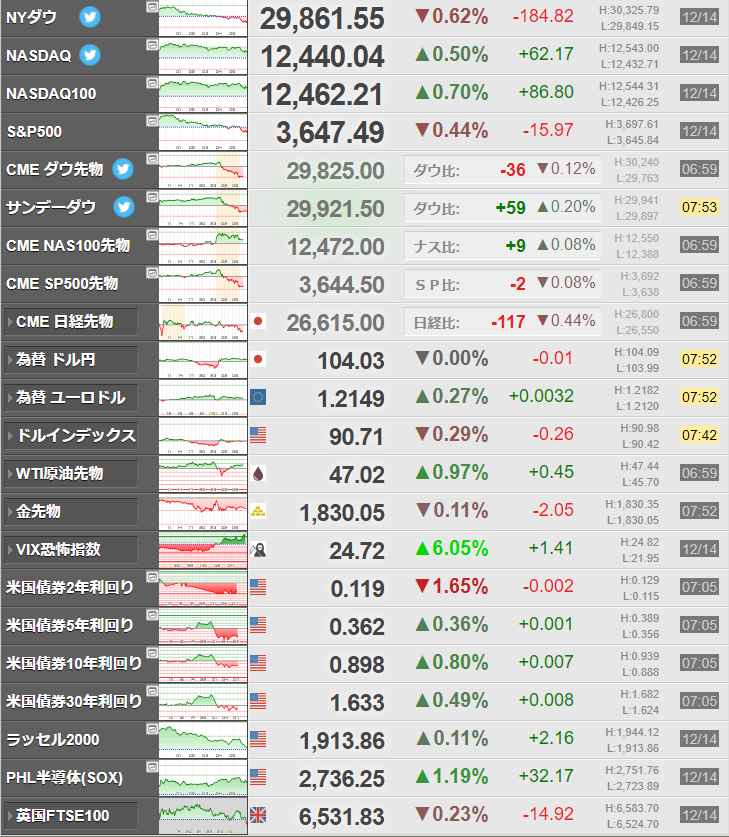Expand the WTI原油先物 button
729x837 pixels.
click(x=70, y=473)
